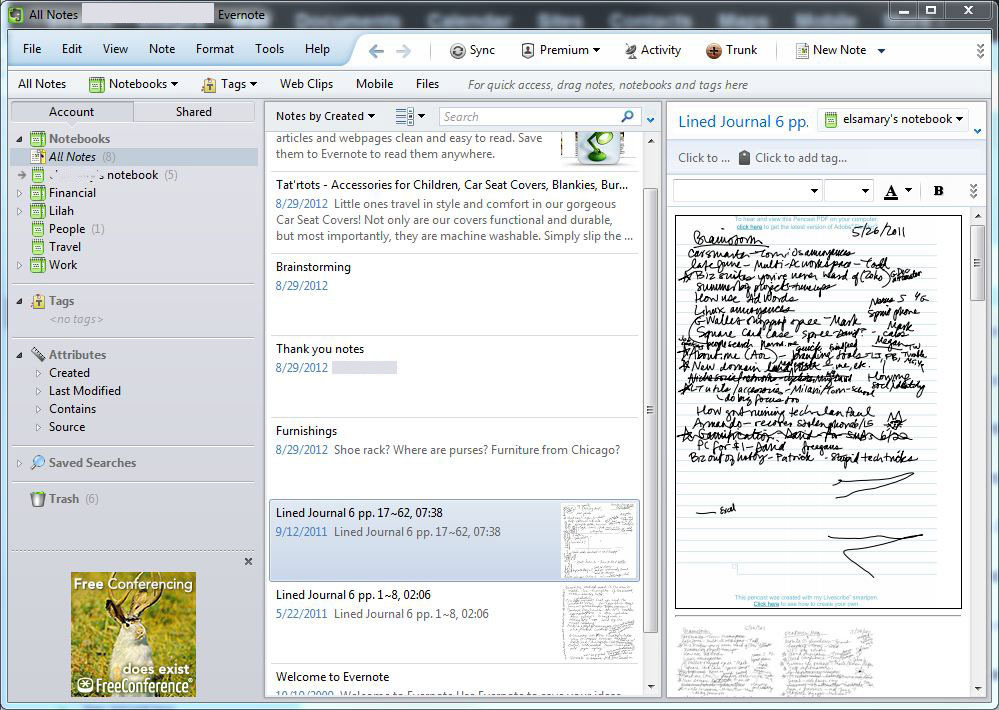Click to add tag link
The image size is (999, 710).
tap(800, 157)
